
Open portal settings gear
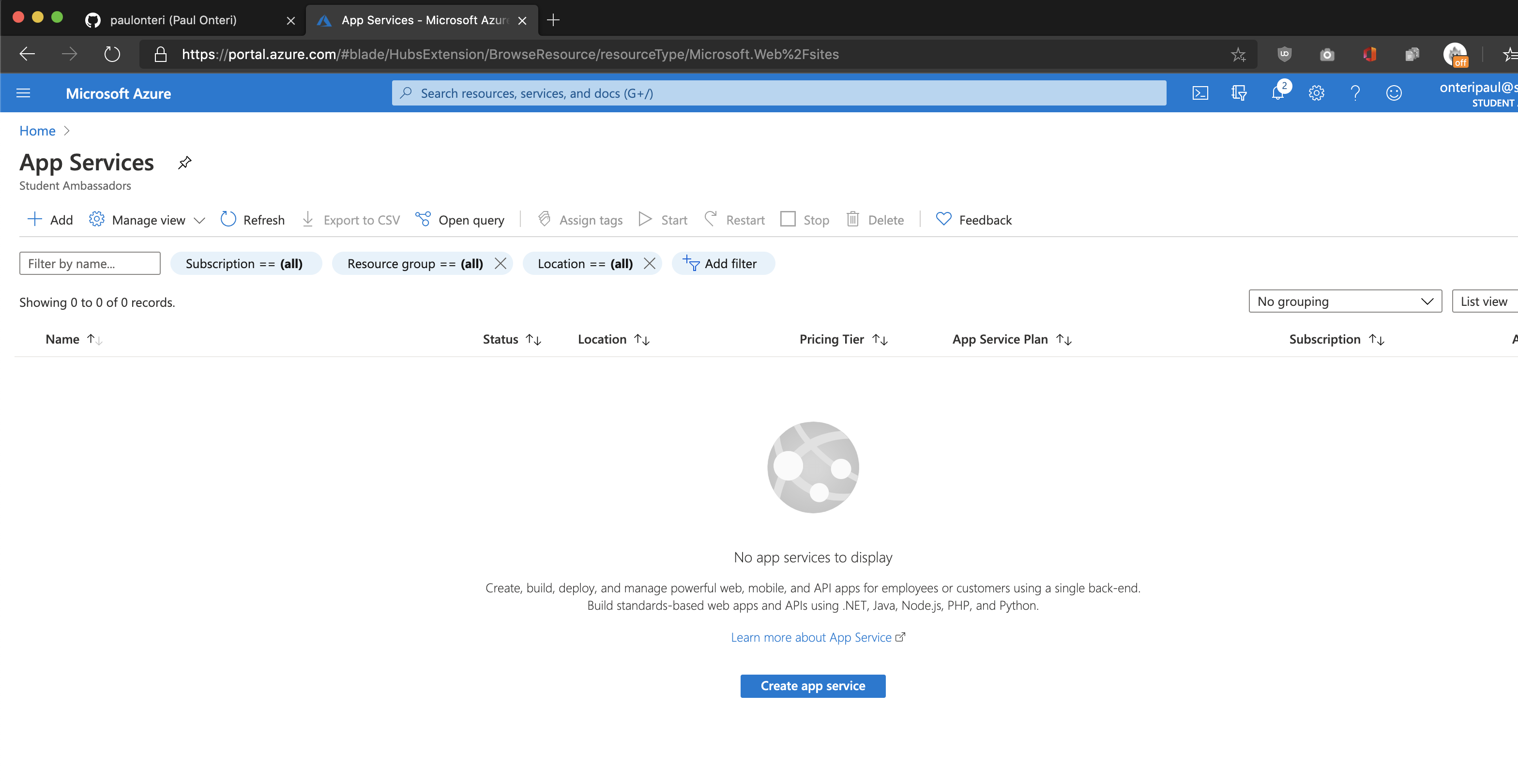coord(1316,93)
